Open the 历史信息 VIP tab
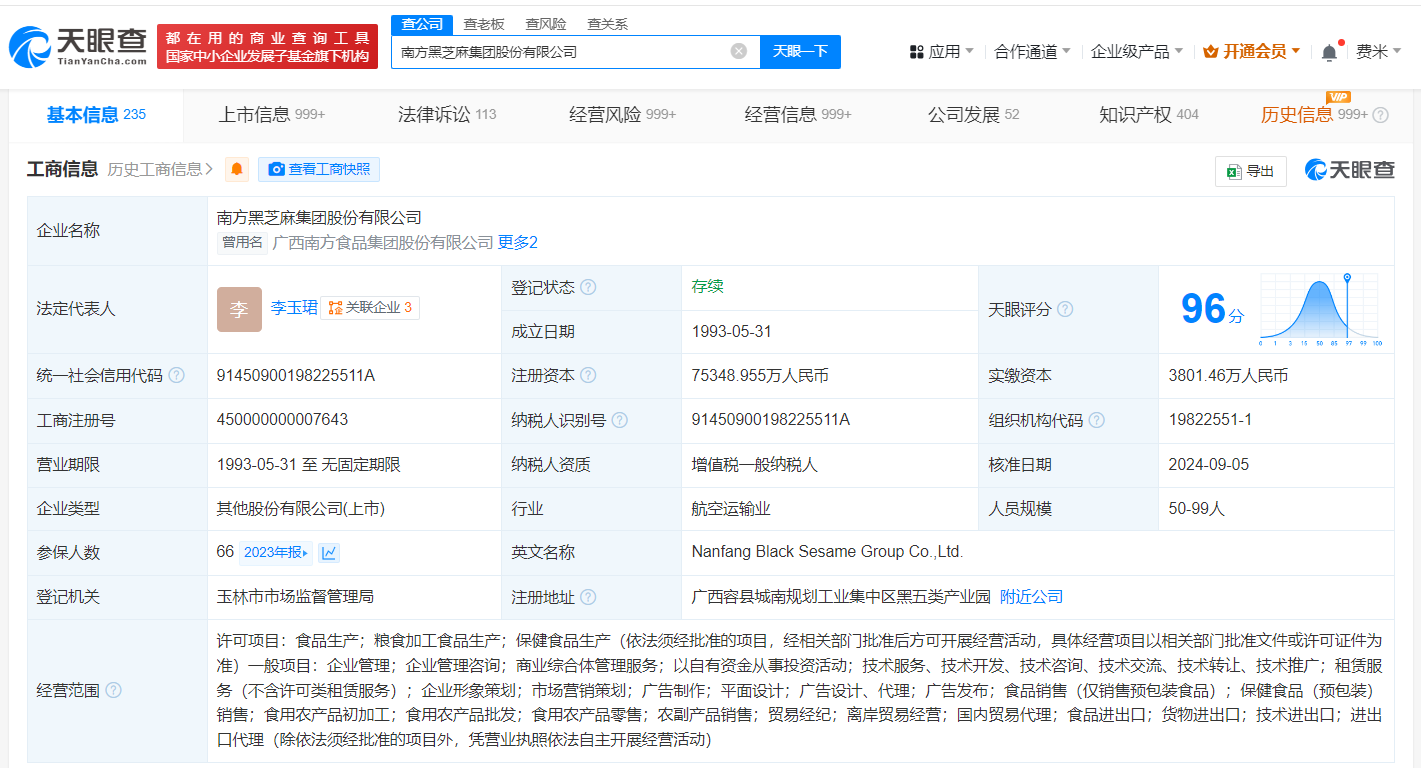 [x=1314, y=115]
